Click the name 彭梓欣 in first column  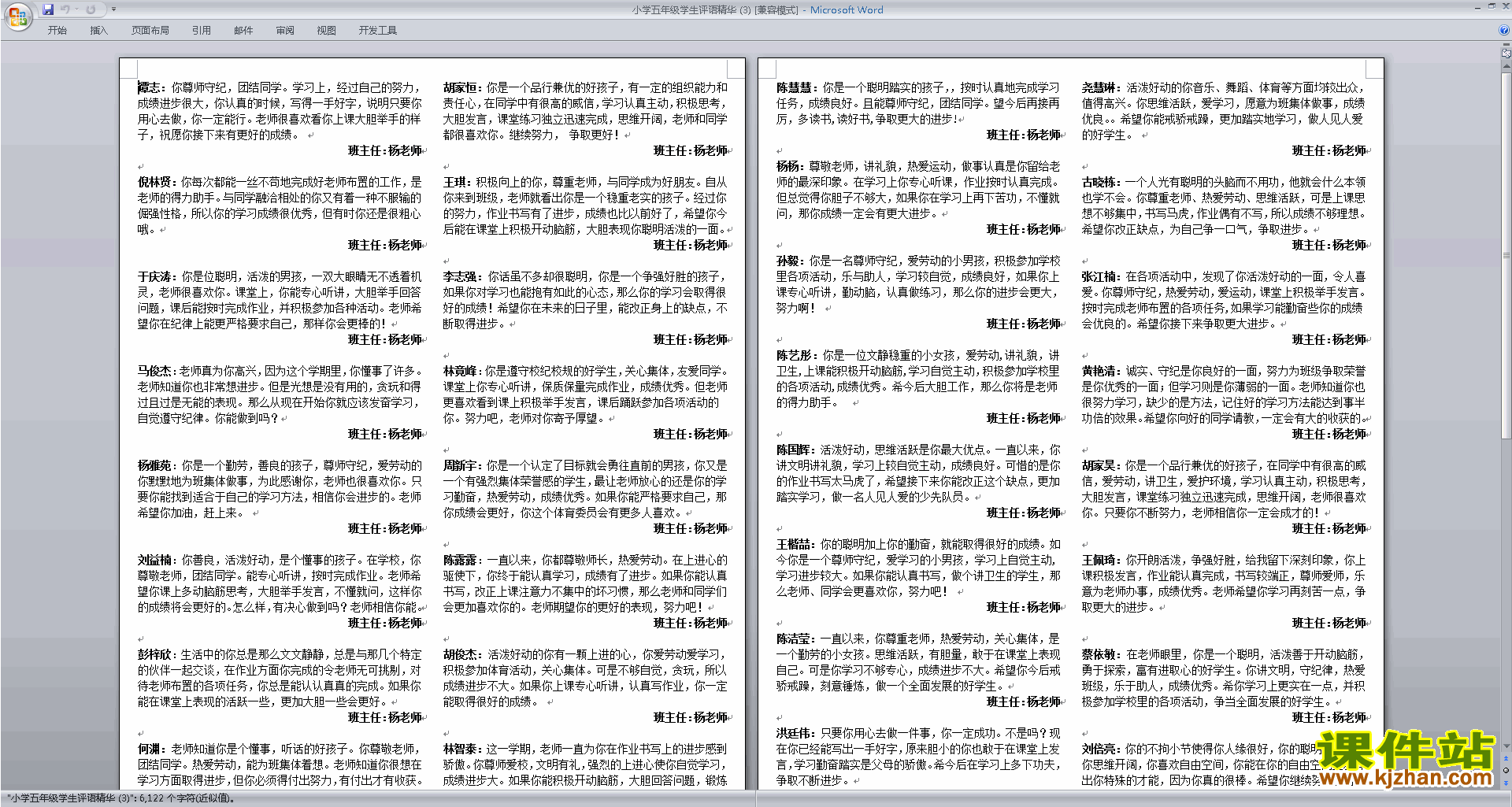156,654
